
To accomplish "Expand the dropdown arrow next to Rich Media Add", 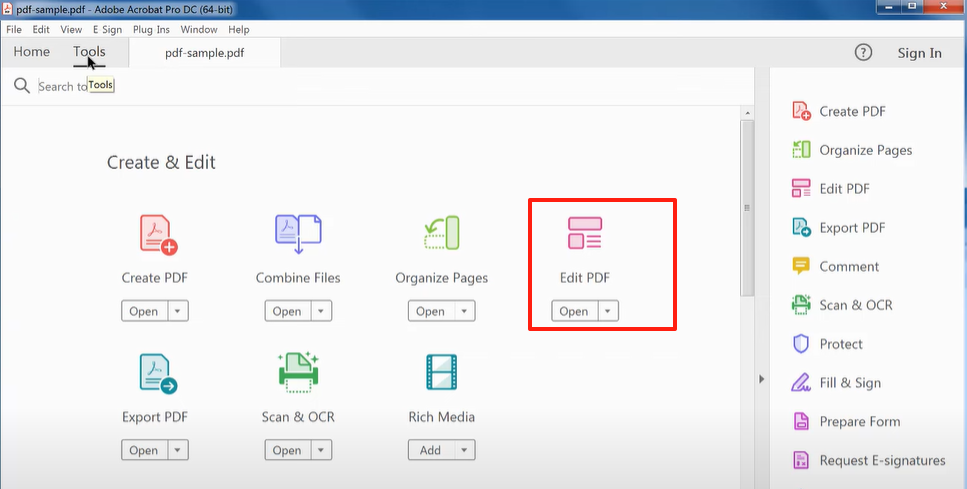I will [464, 450].
